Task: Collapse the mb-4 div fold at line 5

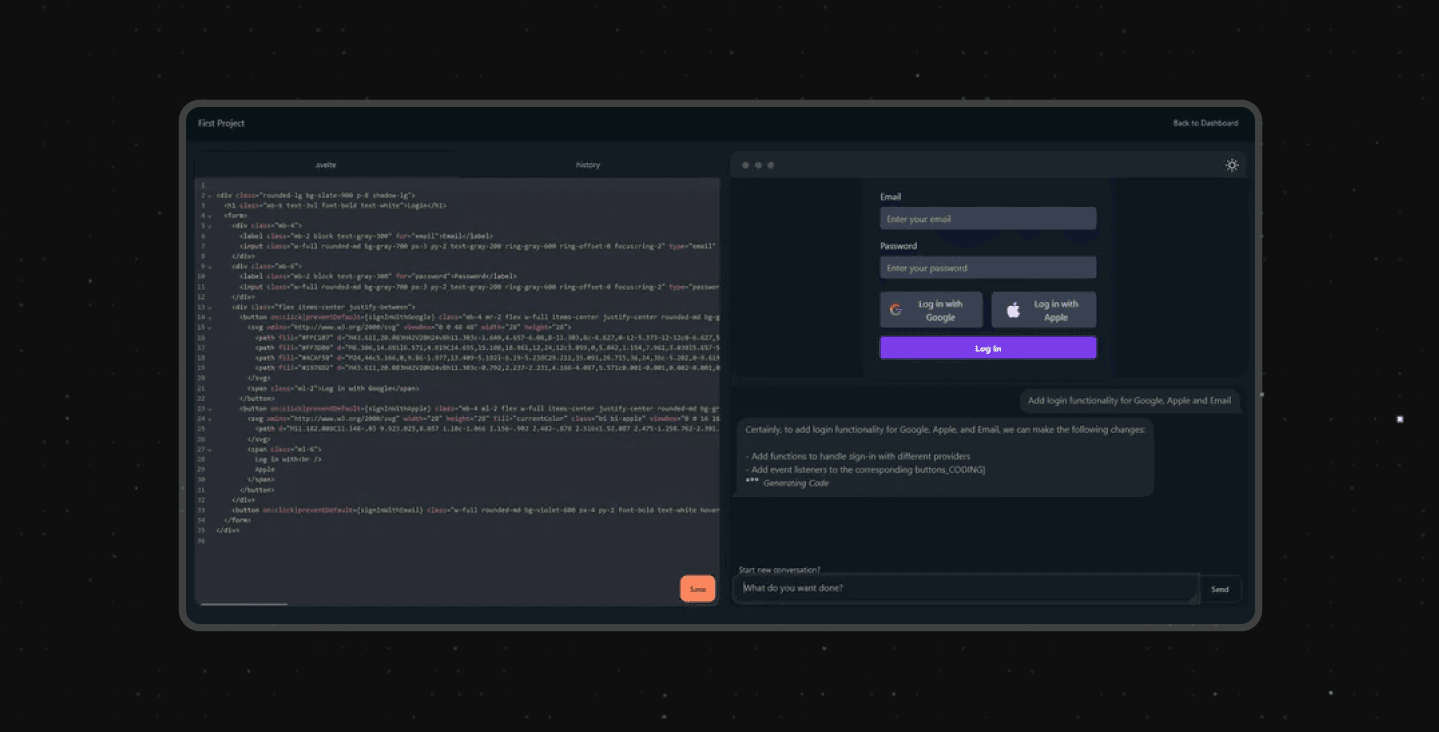Action: (210, 226)
